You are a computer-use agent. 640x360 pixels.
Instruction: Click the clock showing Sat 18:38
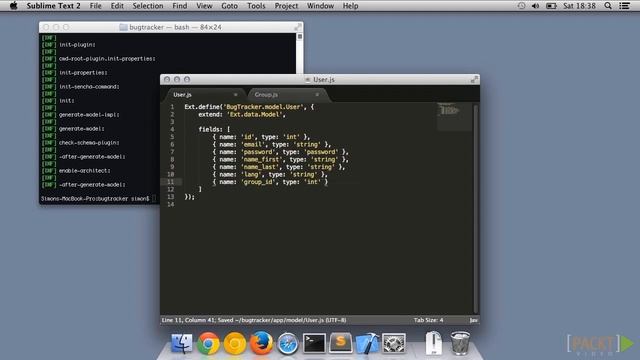click(579, 6)
